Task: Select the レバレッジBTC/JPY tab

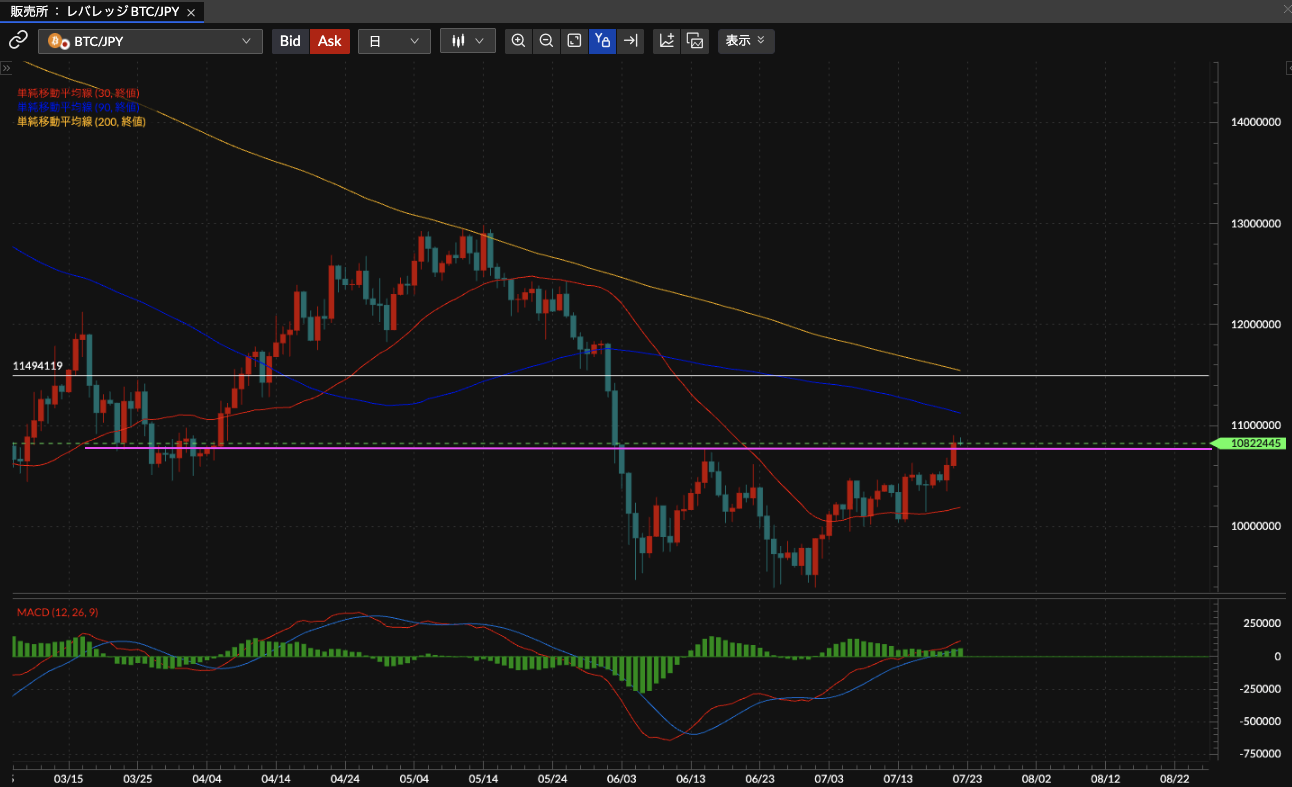Action: coord(94,12)
